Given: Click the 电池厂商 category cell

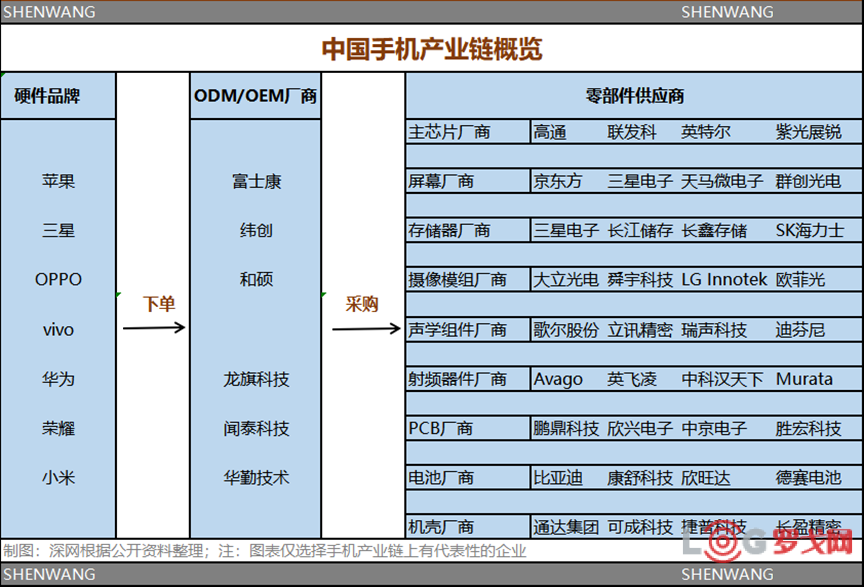Looking at the screenshot, I should [x=468, y=477].
